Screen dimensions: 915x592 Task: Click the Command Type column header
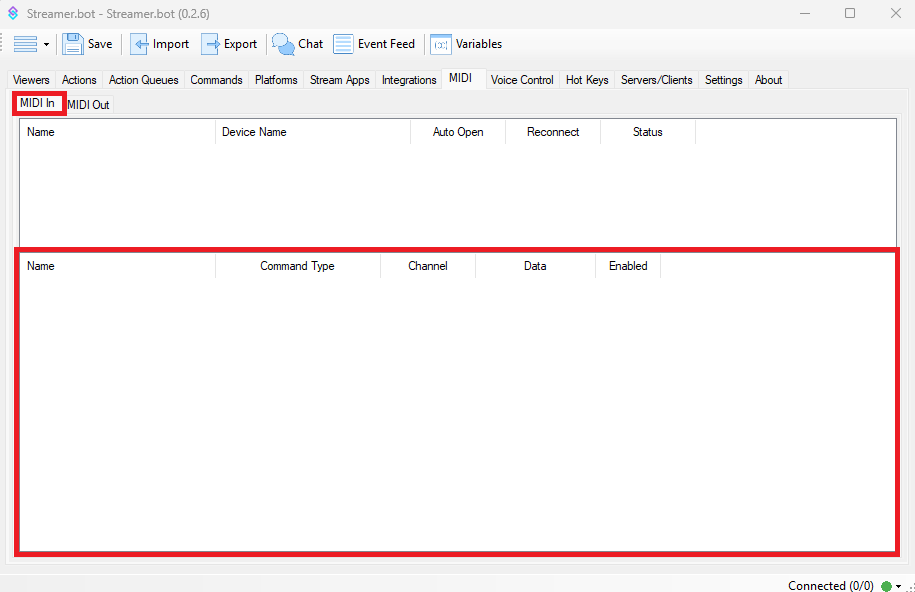(297, 266)
